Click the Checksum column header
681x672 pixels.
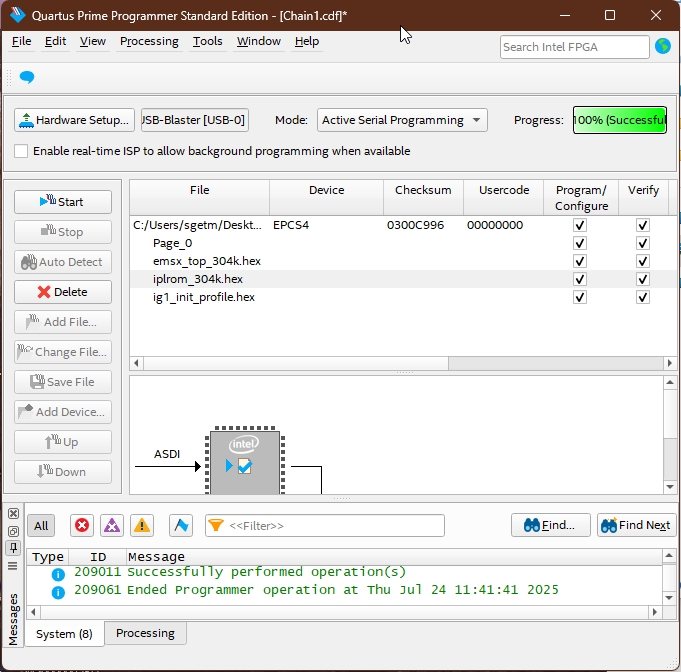pos(423,198)
